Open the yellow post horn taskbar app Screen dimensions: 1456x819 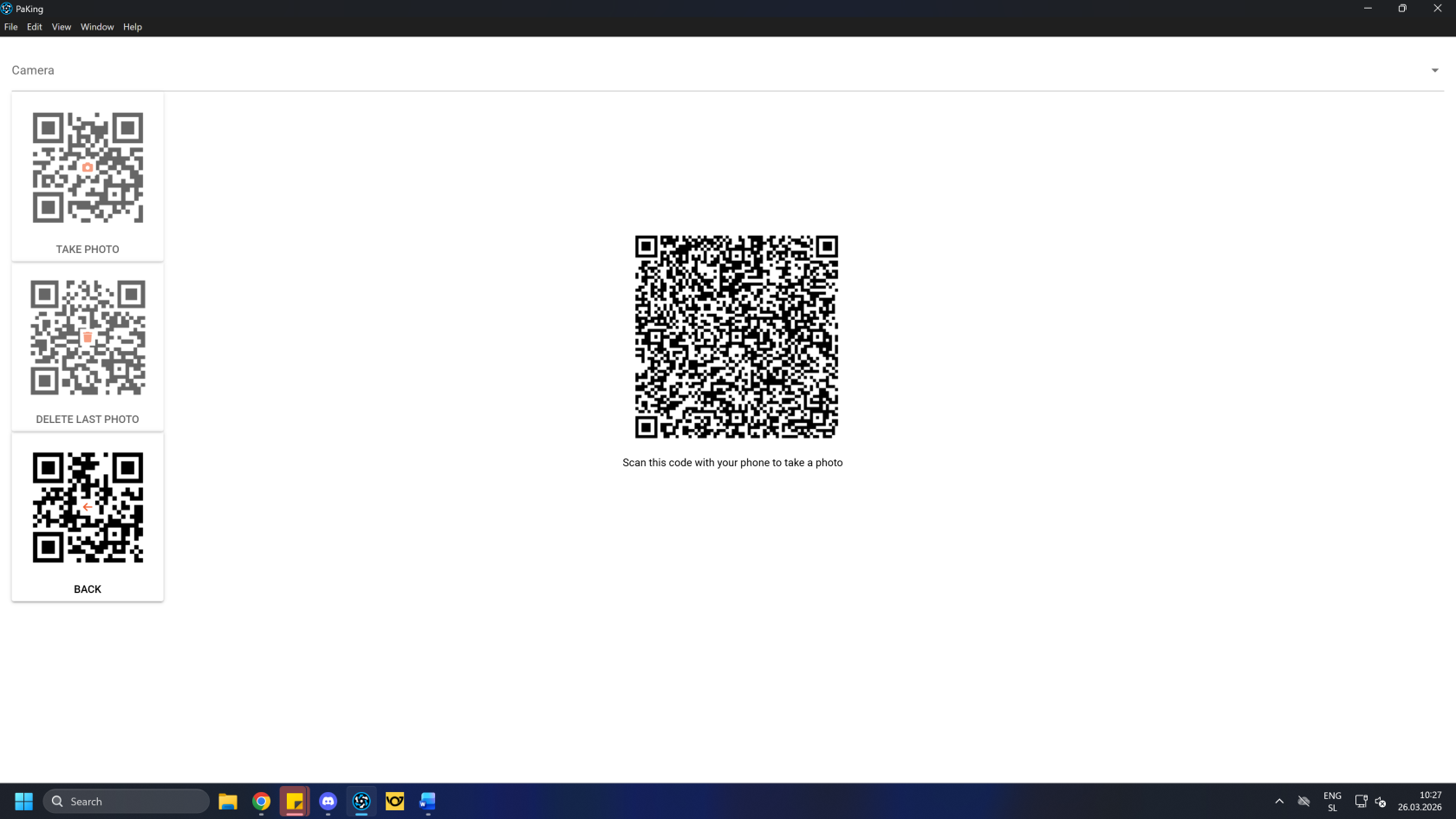click(394, 802)
